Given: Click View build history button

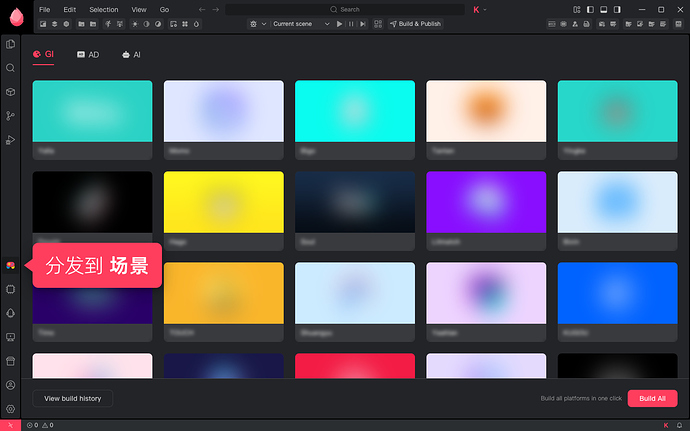Looking at the screenshot, I should click(x=73, y=398).
